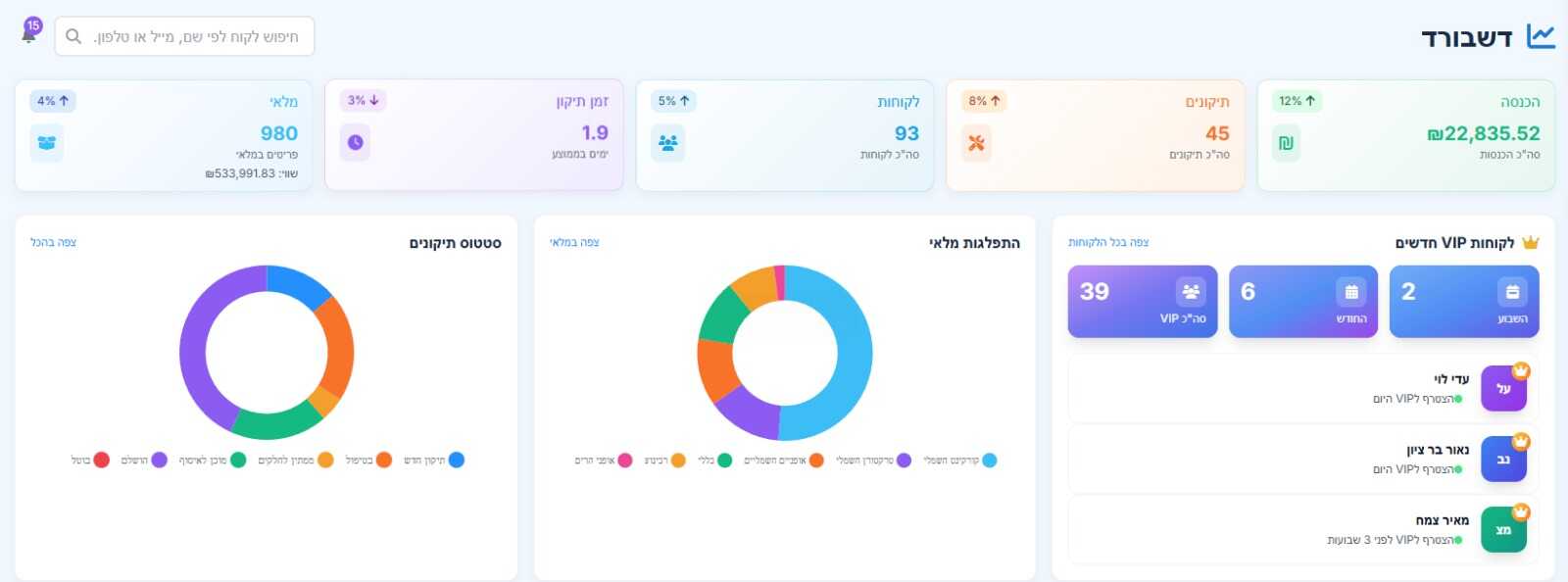
Task: Click the clock icon in זמן תיקון card
Action: click(356, 143)
